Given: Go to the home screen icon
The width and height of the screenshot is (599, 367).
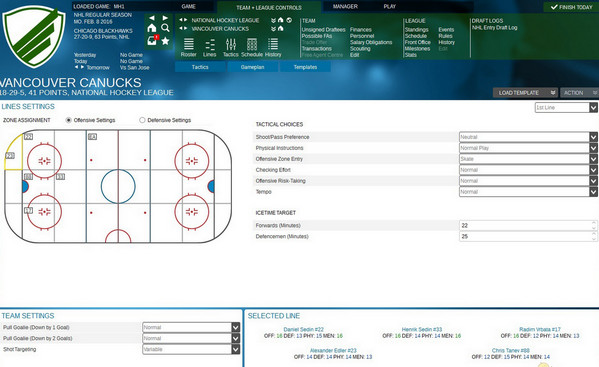Looking at the screenshot, I should point(152,28).
